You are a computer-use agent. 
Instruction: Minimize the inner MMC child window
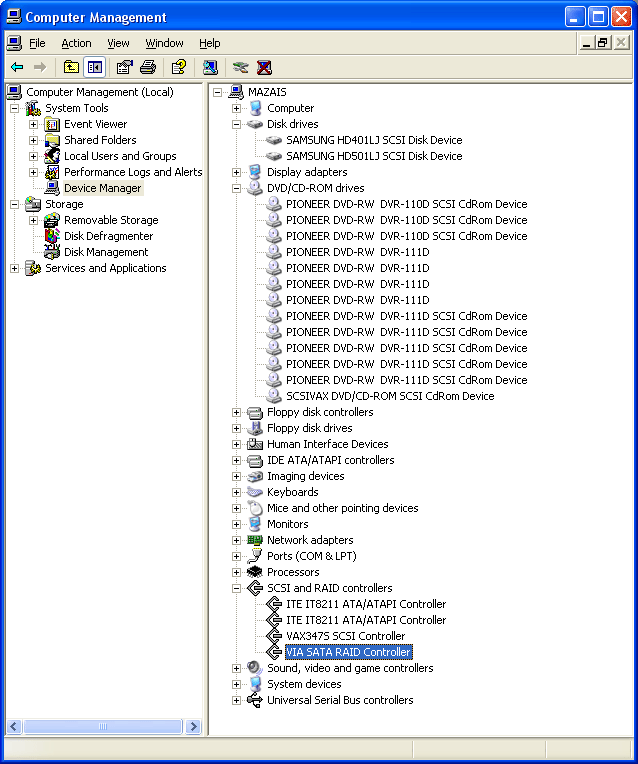coord(587,43)
